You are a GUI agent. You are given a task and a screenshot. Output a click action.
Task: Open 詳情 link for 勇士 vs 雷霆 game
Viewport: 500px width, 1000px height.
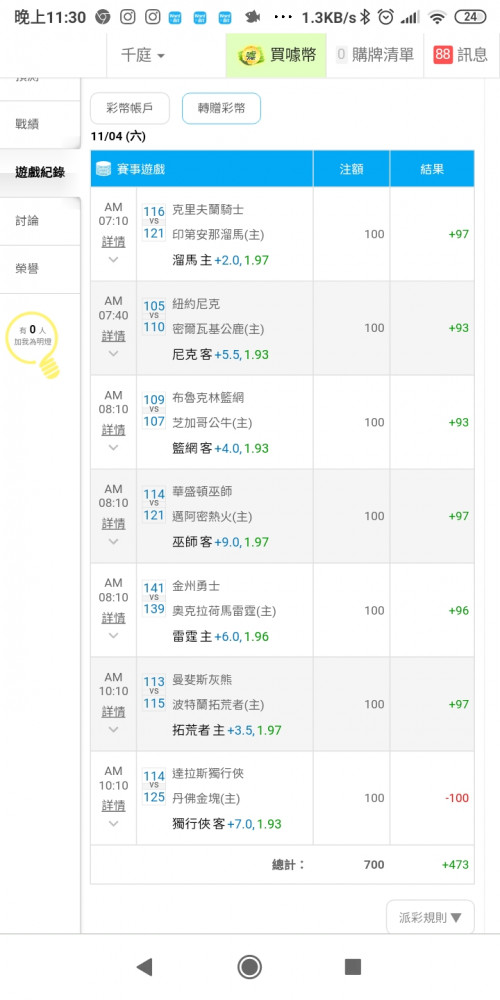[x=114, y=617]
